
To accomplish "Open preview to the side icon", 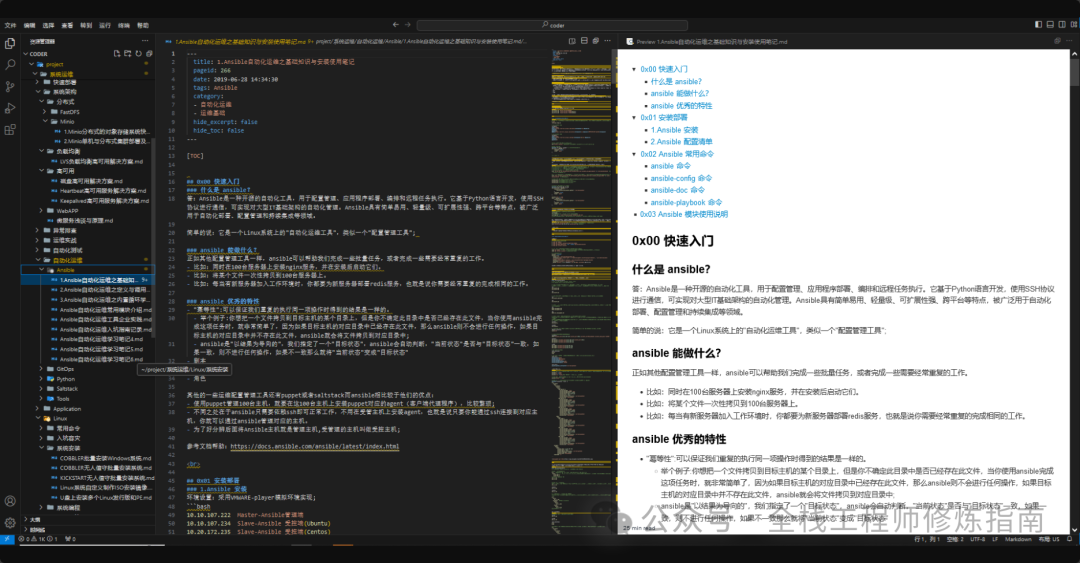I will pyautogui.click(x=572, y=41).
